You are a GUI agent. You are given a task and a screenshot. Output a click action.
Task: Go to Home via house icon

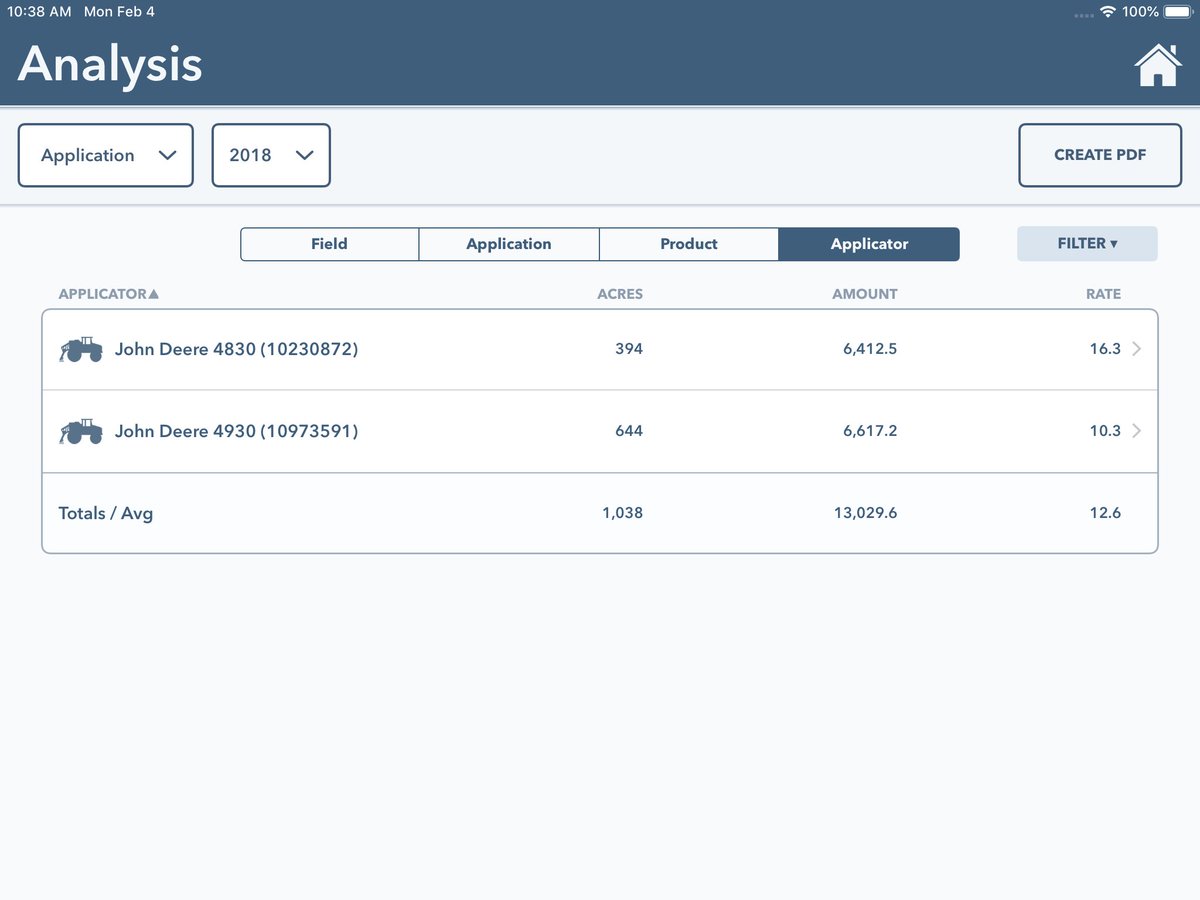point(1157,65)
